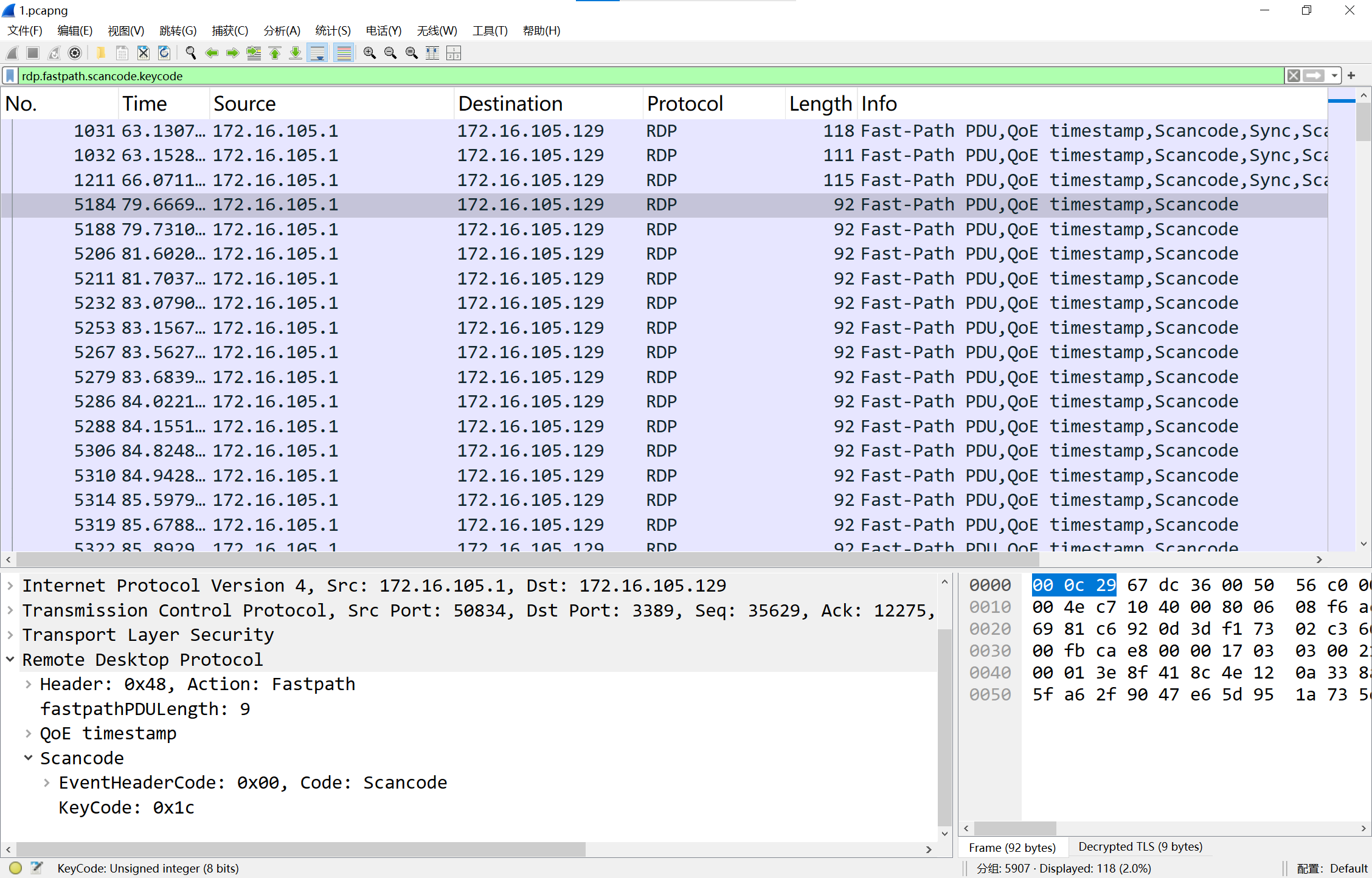
Task: Toggle packet colorization rules
Action: pos(344,54)
